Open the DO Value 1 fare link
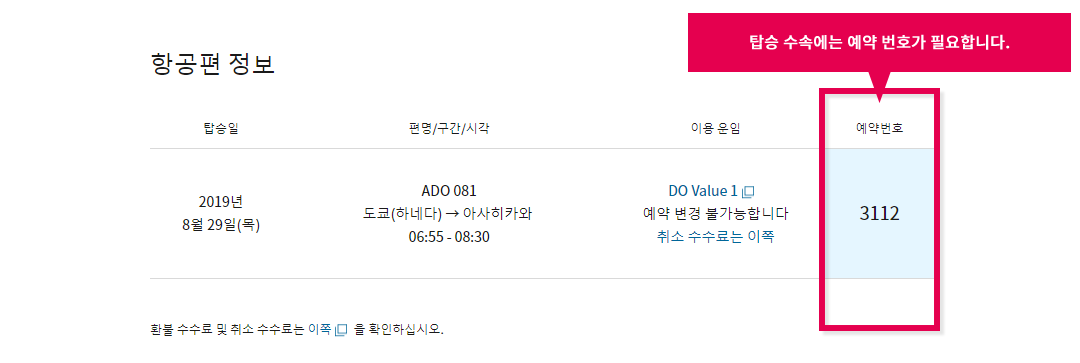 tap(703, 191)
